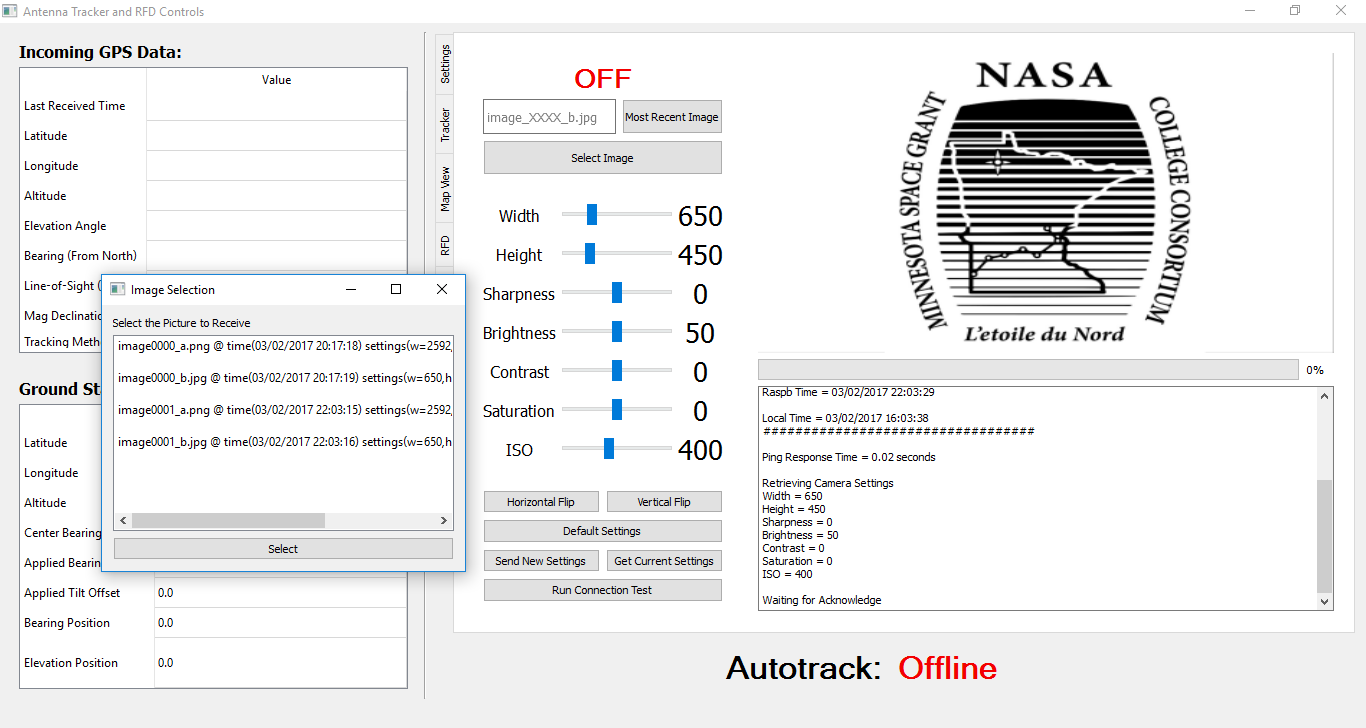Adjust the Contrast slider

tap(617, 370)
